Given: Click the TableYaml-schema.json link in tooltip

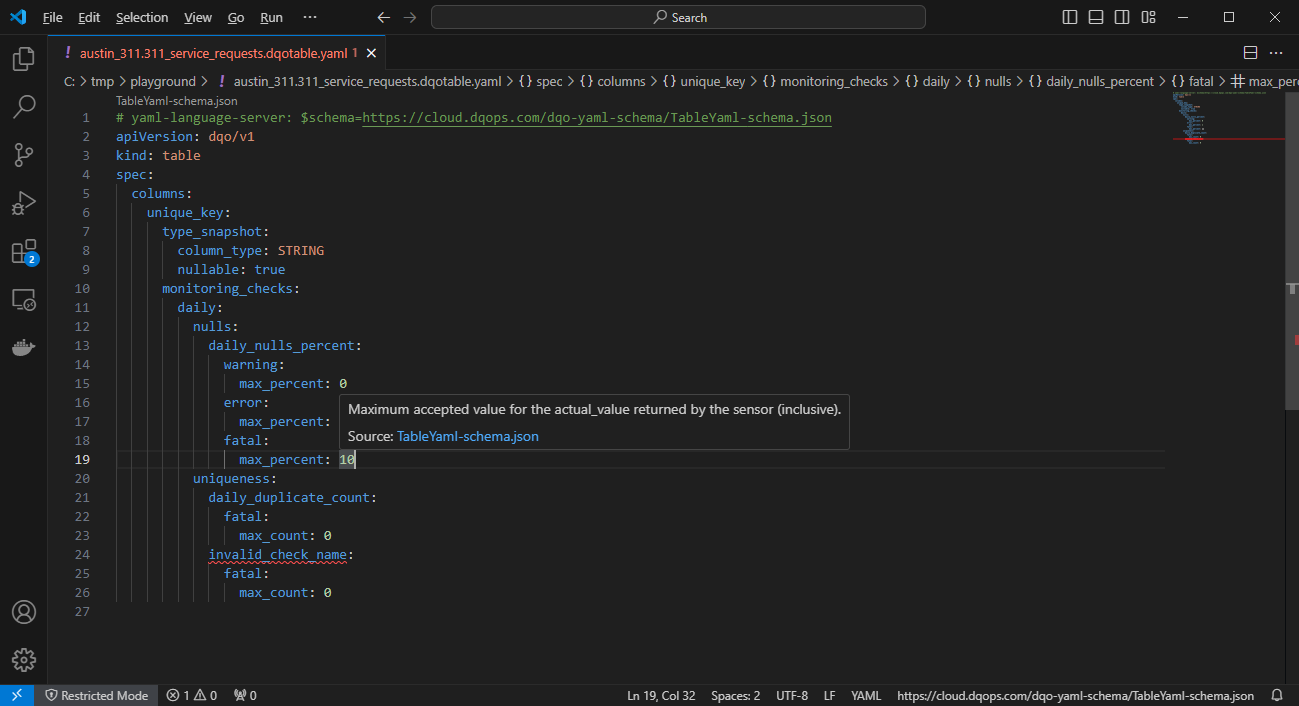Looking at the screenshot, I should (x=467, y=436).
